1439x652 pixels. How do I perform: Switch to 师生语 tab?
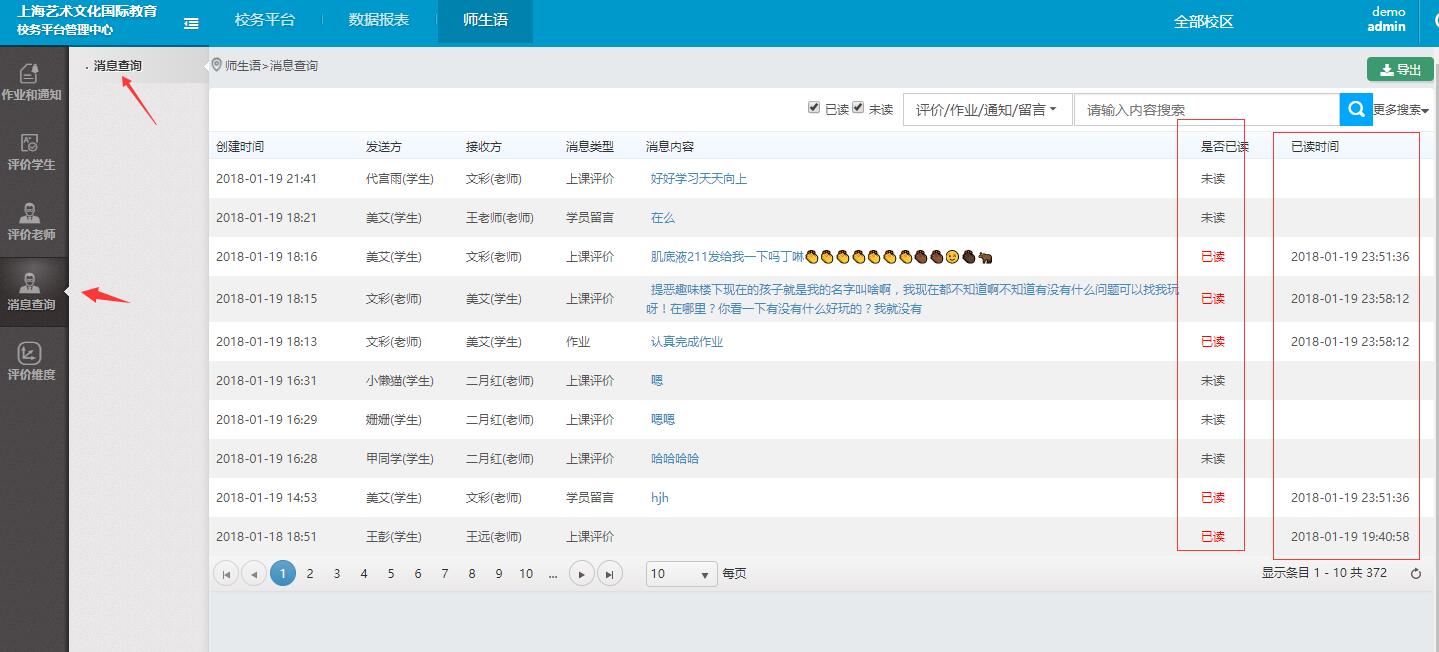pos(485,21)
